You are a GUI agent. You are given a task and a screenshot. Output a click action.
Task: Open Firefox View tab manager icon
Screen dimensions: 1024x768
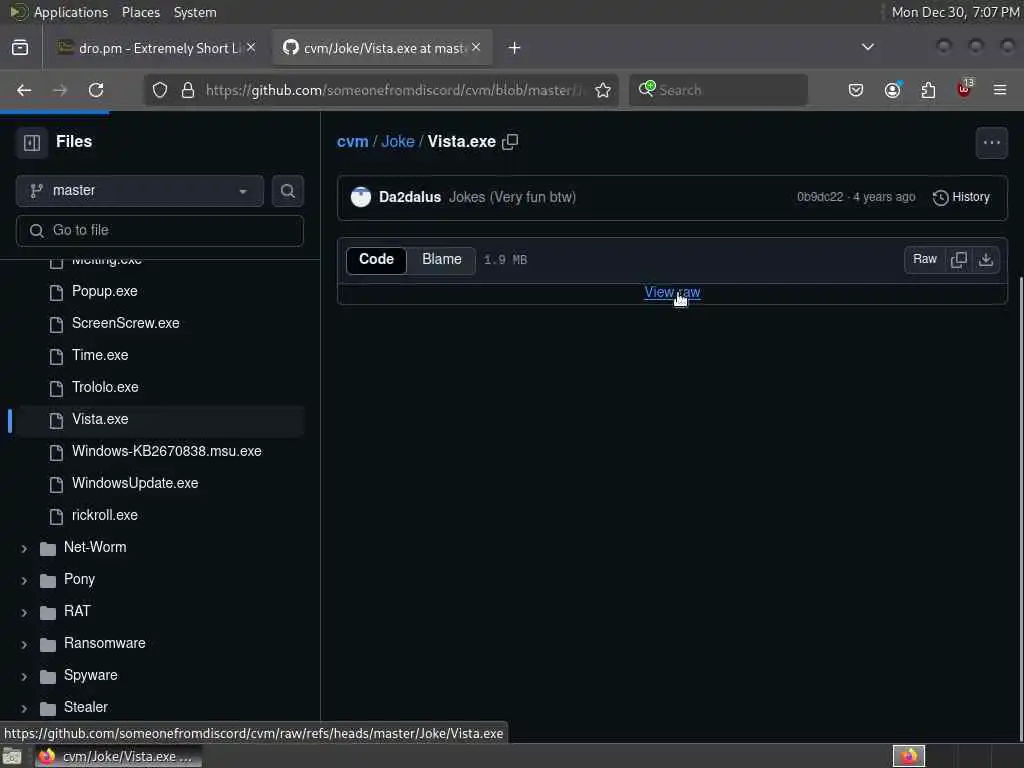tap(20, 48)
